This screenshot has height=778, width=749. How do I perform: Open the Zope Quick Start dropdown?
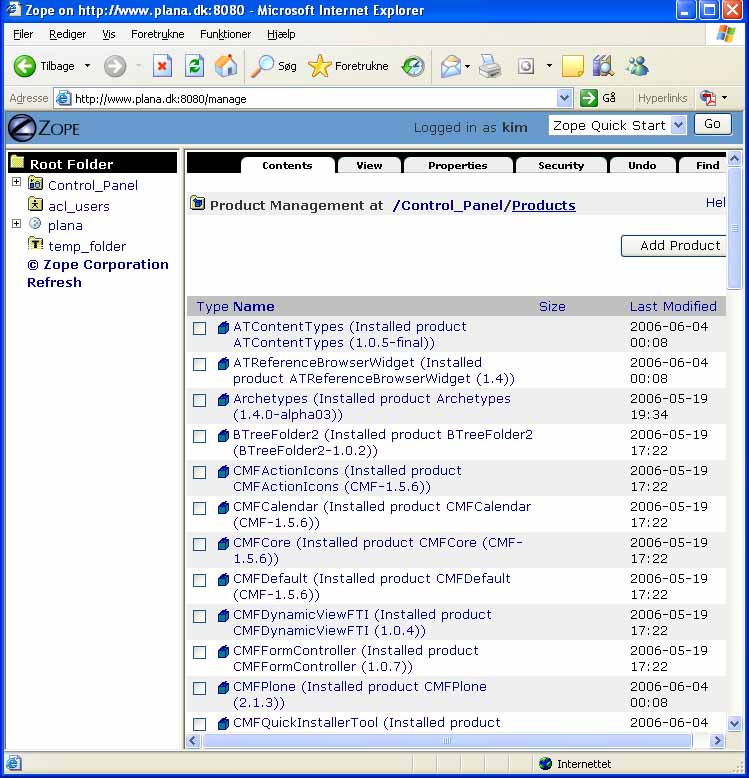(x=678, y=125)
